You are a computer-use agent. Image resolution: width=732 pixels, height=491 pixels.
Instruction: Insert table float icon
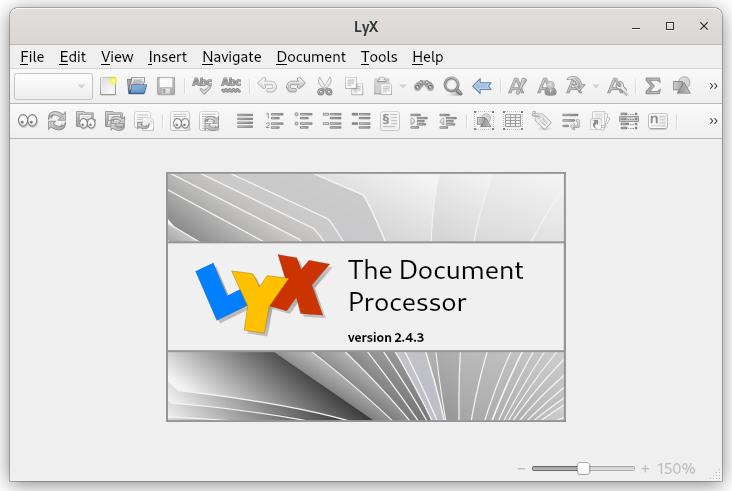coord(513,121)
